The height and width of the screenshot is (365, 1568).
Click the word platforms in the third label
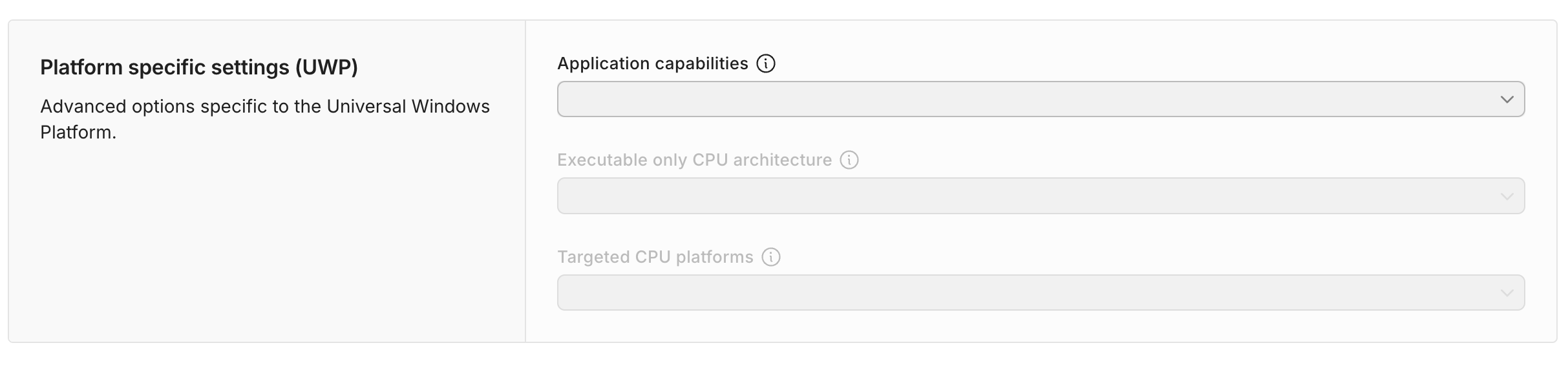[714, 257]
